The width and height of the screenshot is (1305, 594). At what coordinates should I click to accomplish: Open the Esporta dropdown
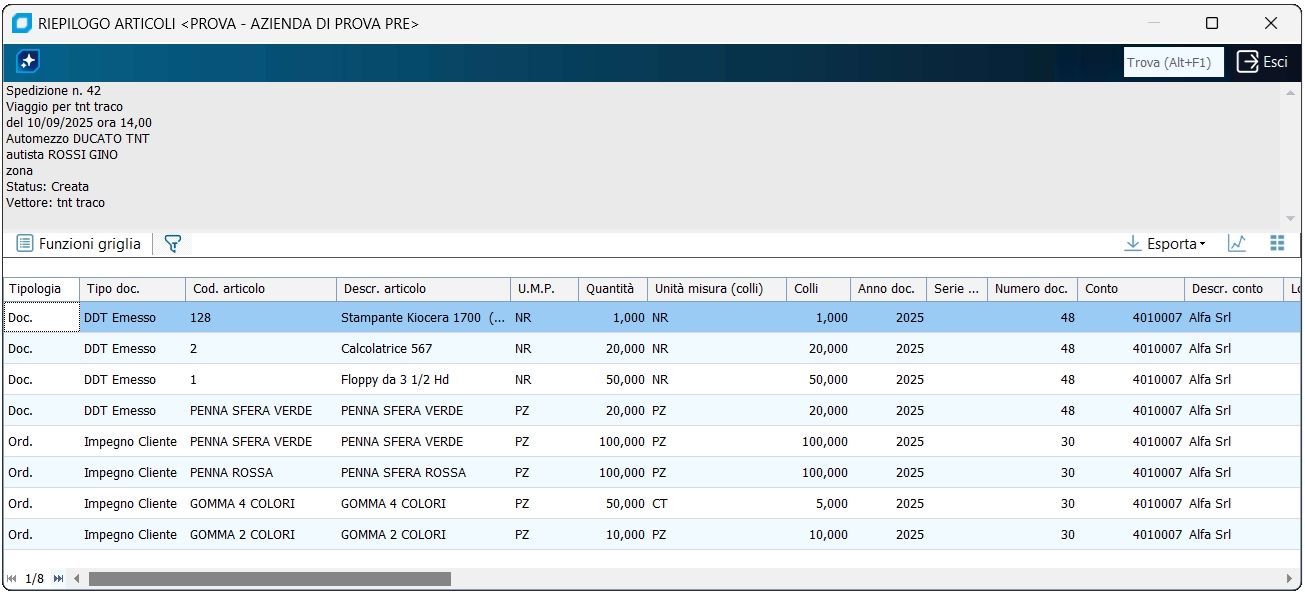[x=1165, y=243]
